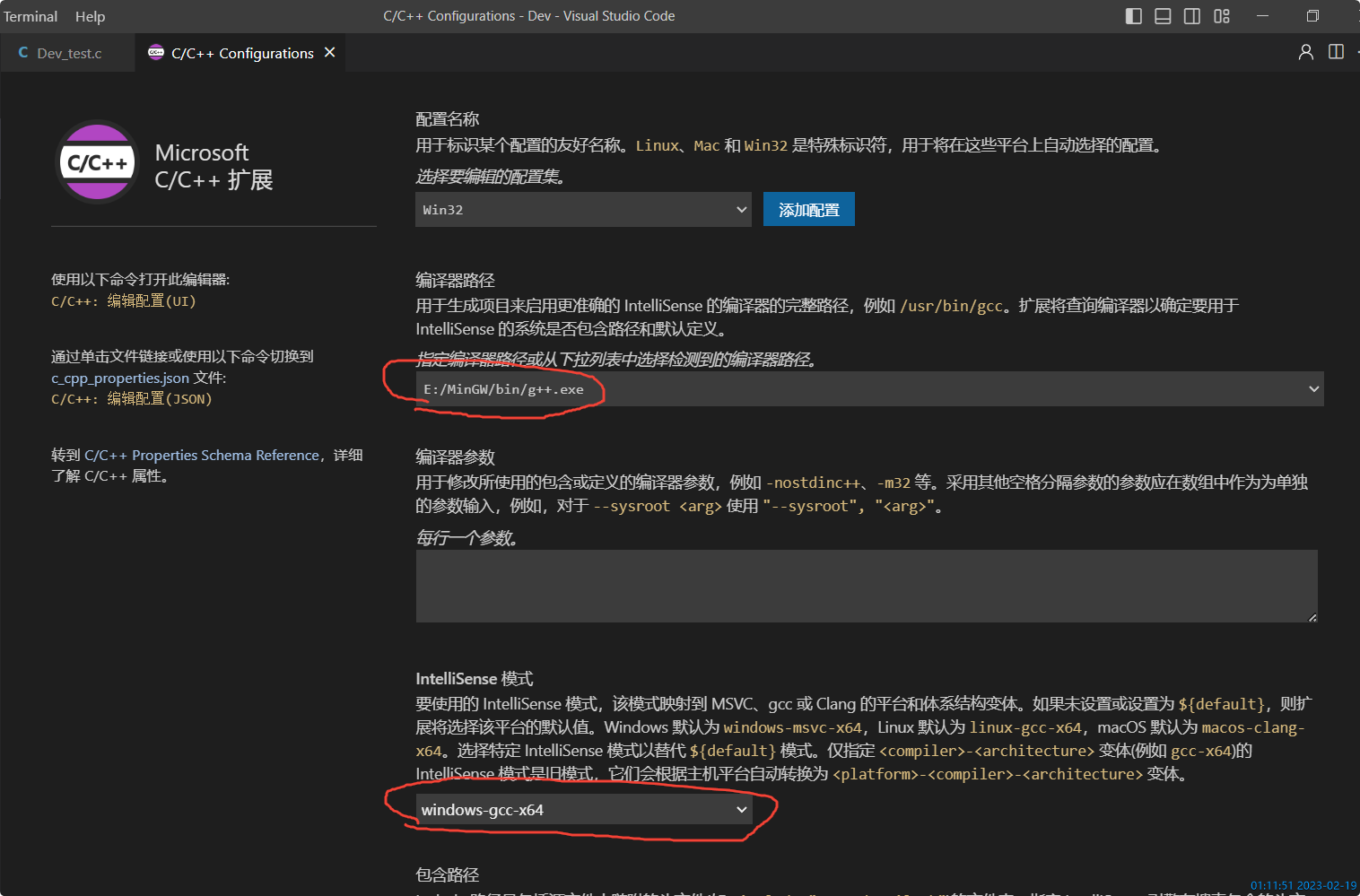
Task: Click the IntelliSense 模式 heading
Action: point(475,678)
